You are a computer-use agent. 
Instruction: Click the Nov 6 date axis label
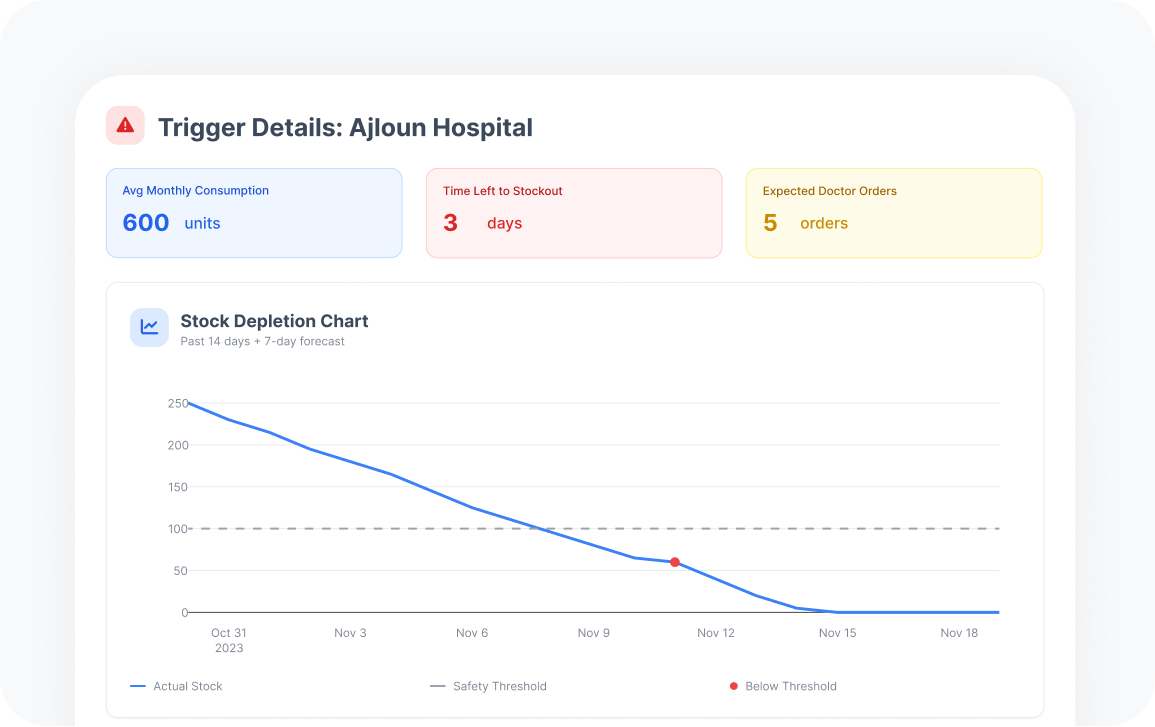472,633
